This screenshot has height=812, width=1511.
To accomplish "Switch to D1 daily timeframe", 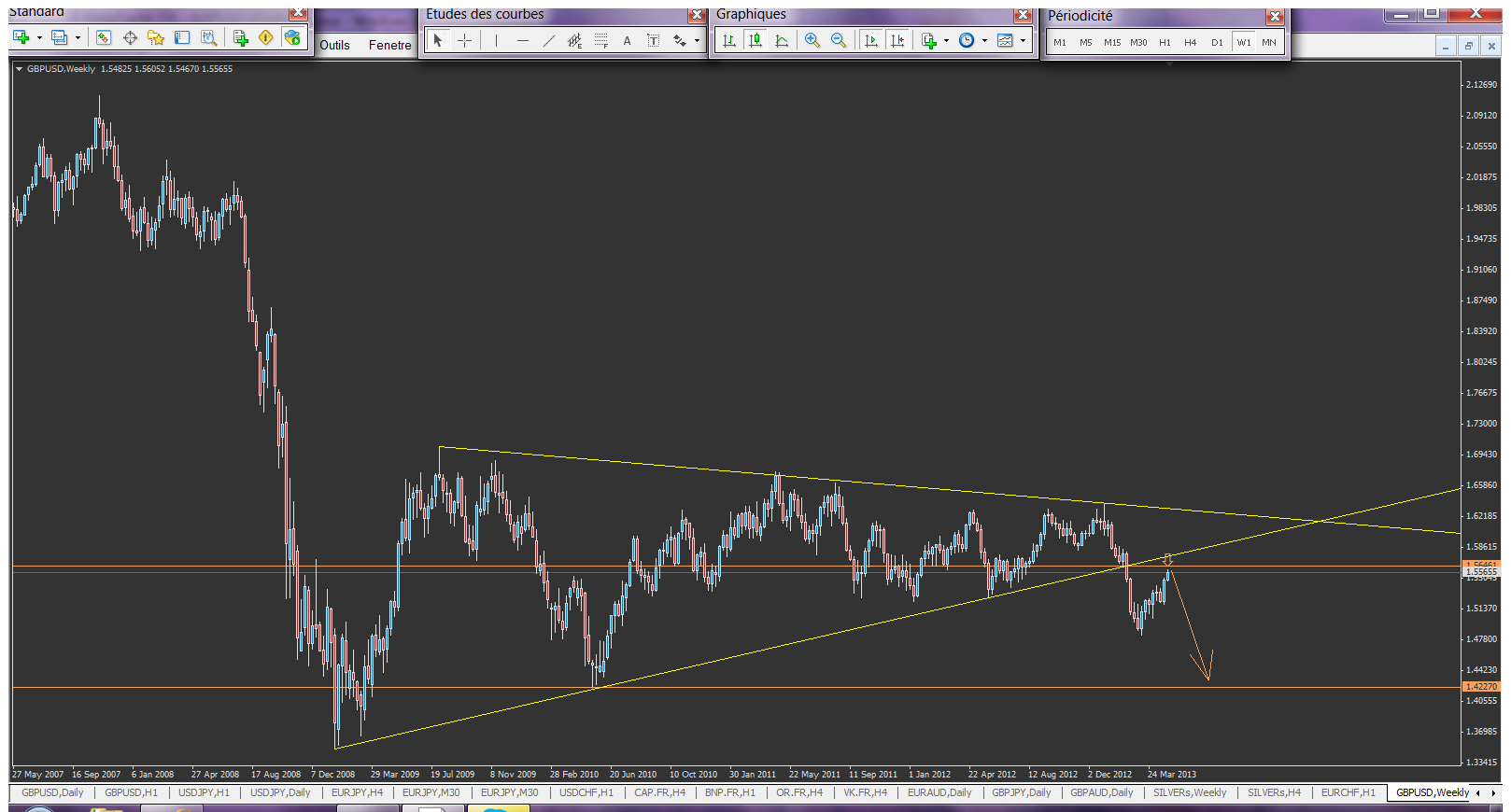I will click(x=1217, y=42).
